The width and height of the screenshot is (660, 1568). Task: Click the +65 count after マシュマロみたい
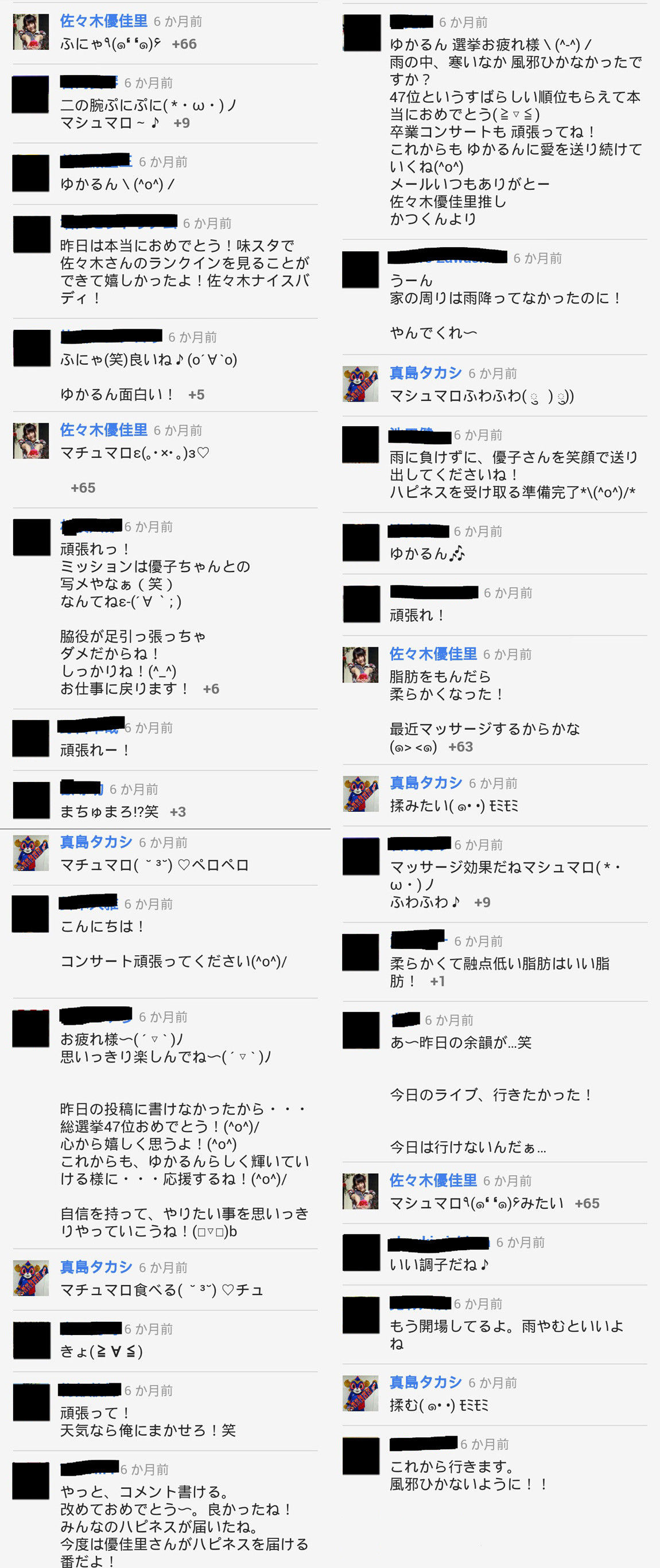[587, 1203]
